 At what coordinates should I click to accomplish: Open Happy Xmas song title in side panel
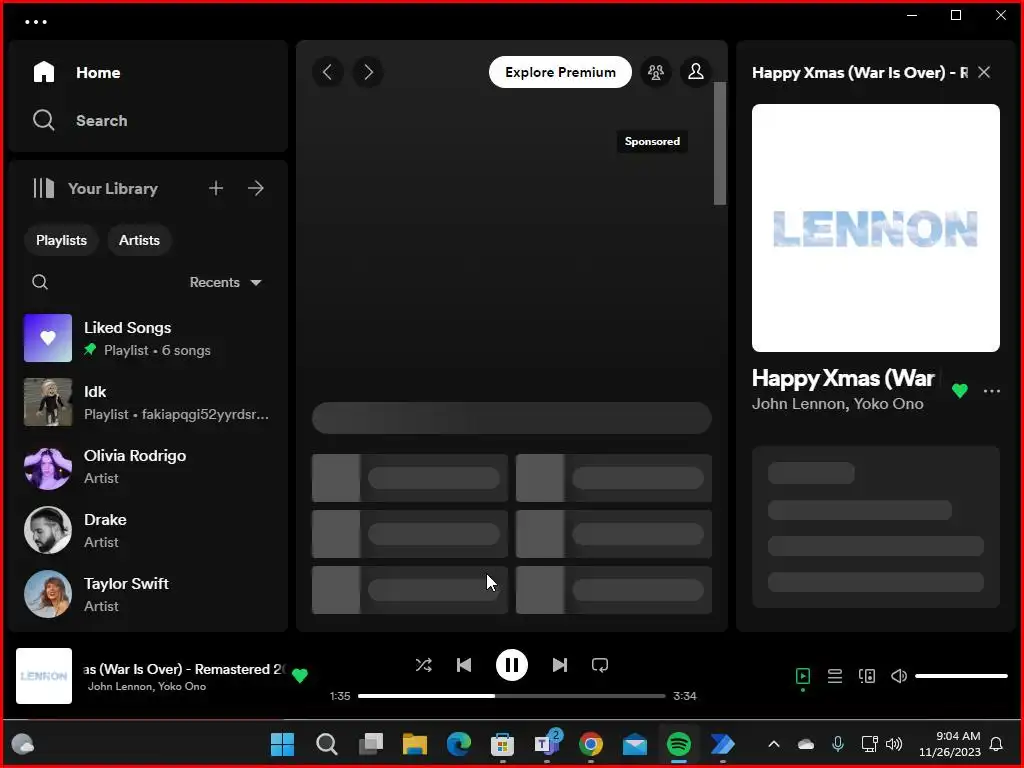pyautogui.click(x=843, y=378)
